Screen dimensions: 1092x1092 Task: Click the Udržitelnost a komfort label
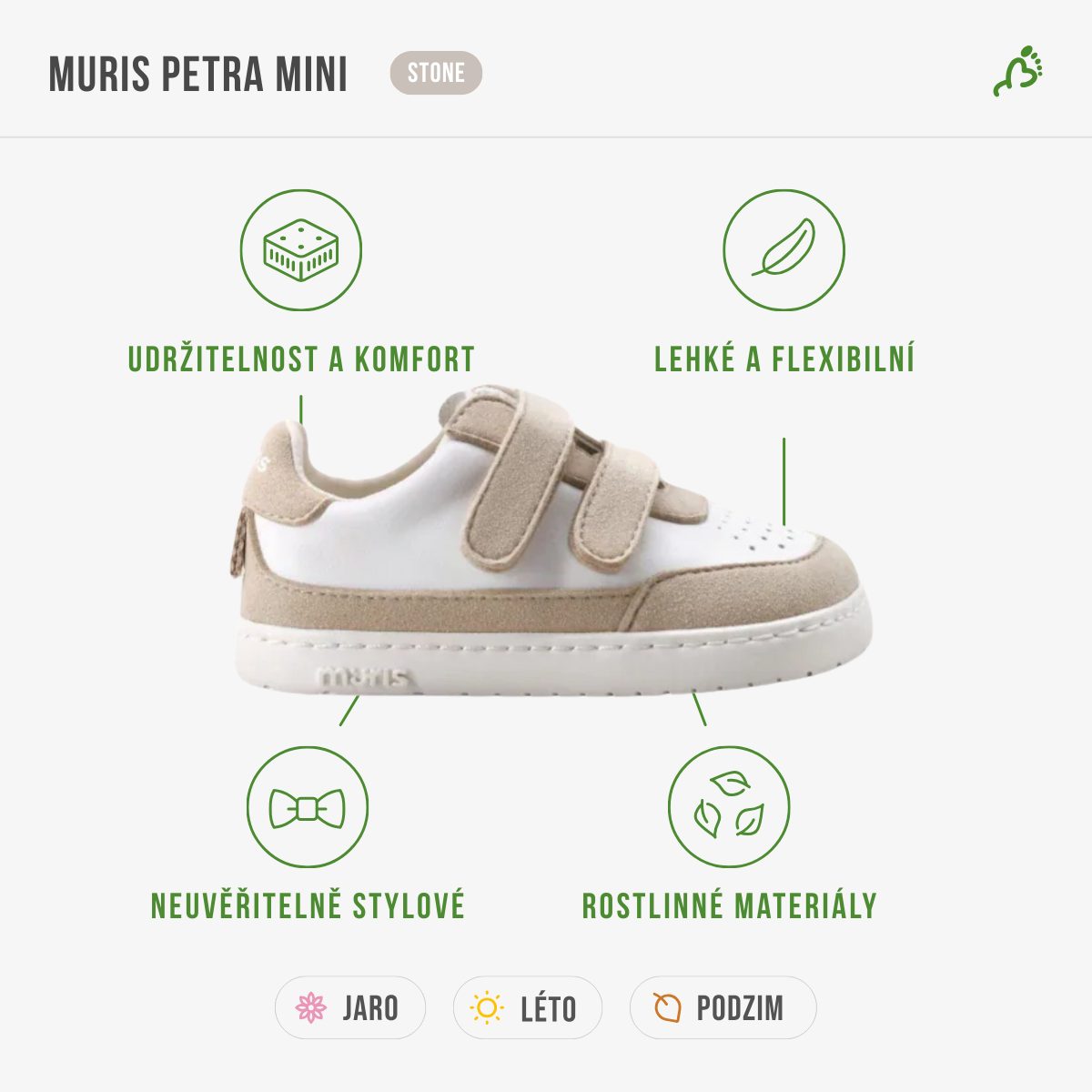[x=301, y=359]
